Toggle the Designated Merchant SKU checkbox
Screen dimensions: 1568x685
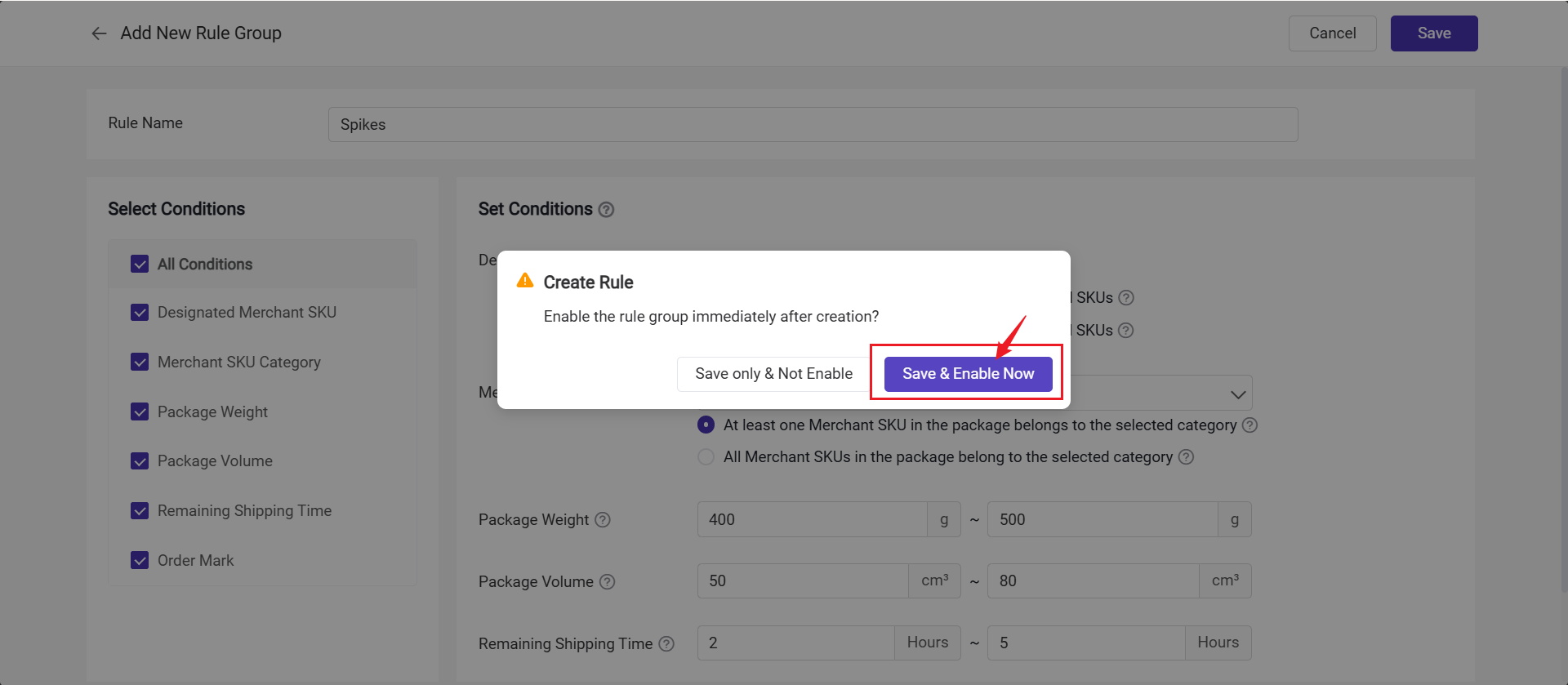(140, 313)
